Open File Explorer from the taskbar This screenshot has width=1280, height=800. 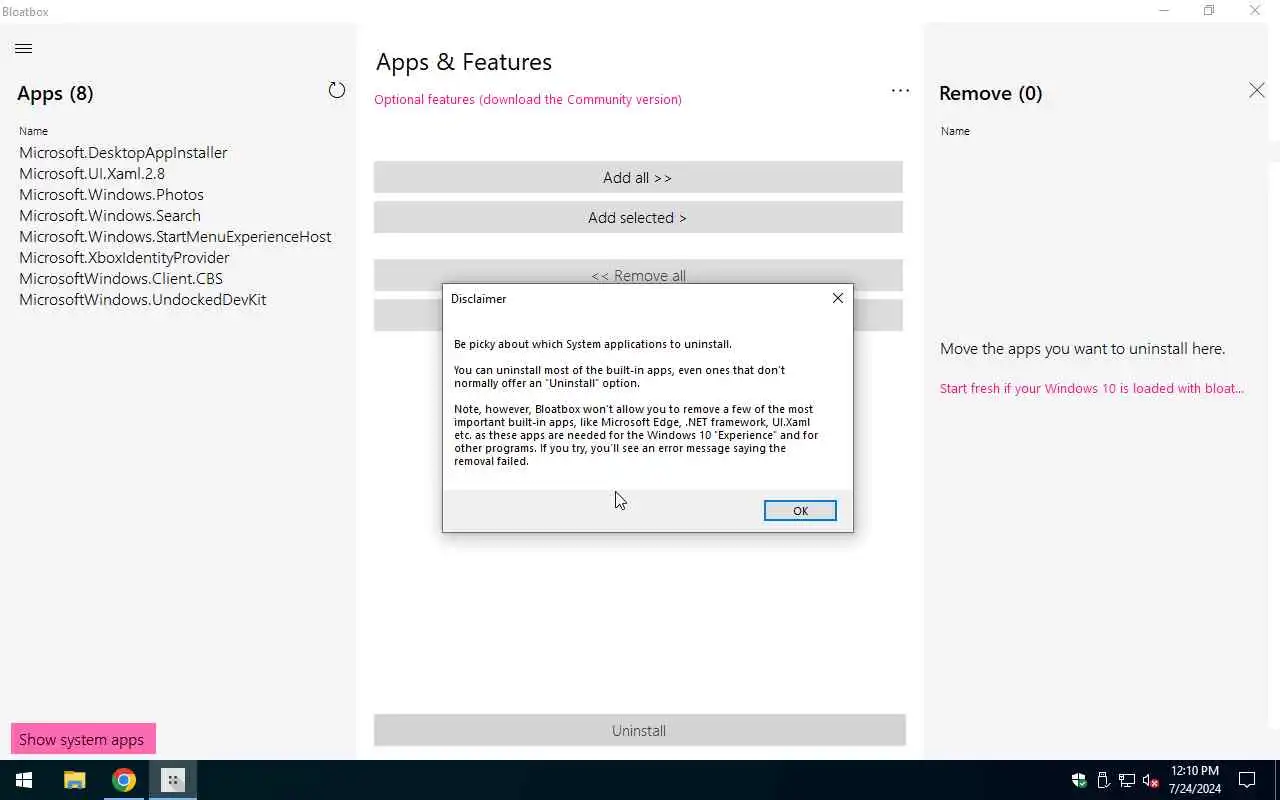(74, 780)
